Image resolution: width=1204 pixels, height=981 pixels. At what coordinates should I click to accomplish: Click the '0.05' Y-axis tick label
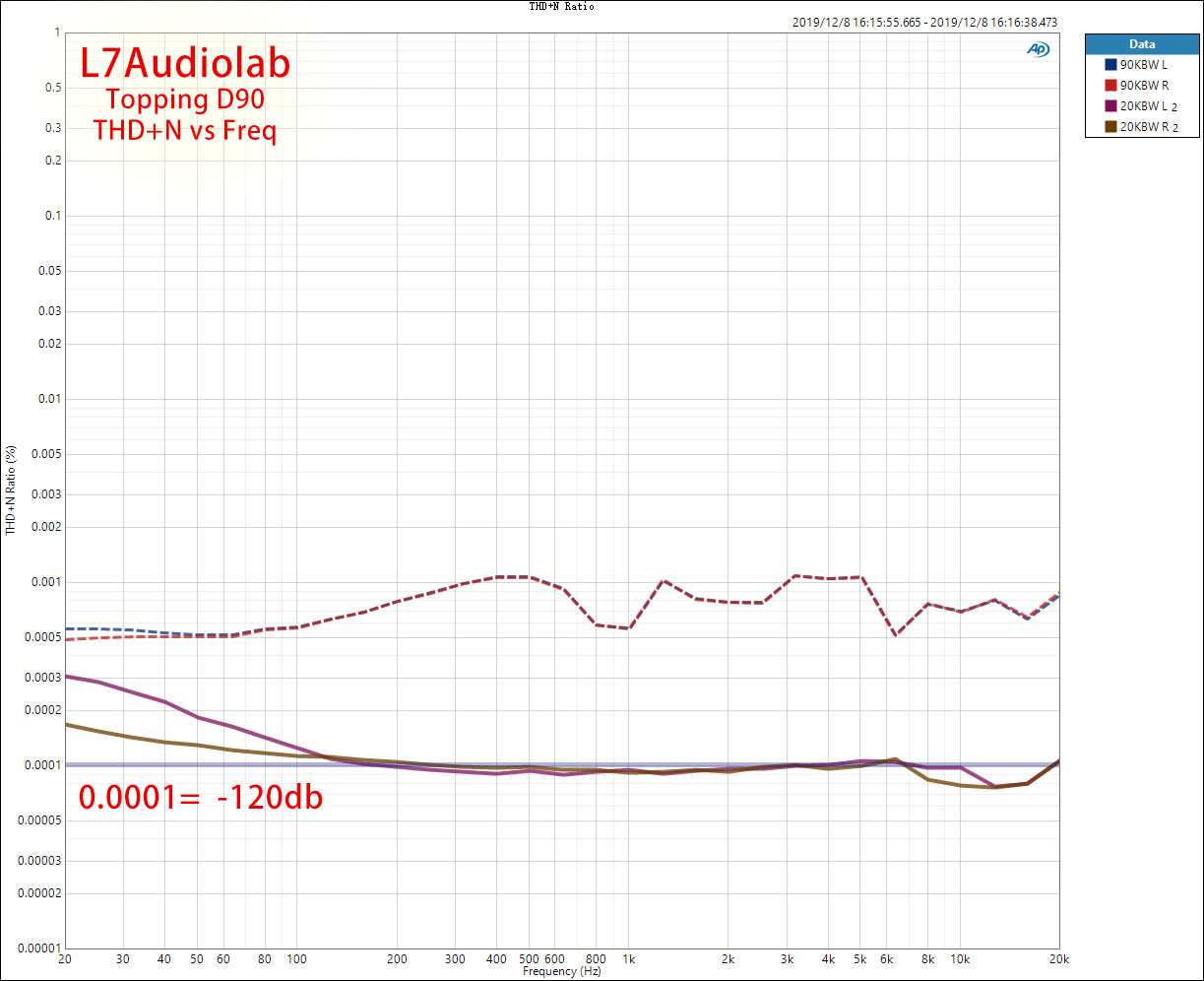(50, 271)
